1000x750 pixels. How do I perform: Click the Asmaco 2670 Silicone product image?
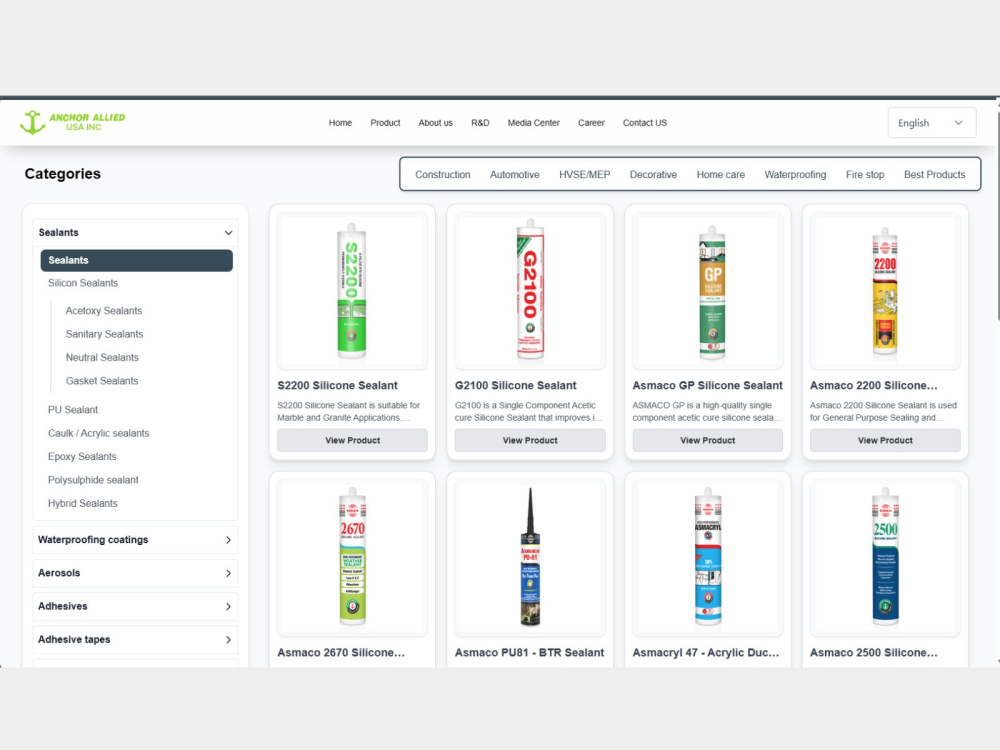pos(352,558)
